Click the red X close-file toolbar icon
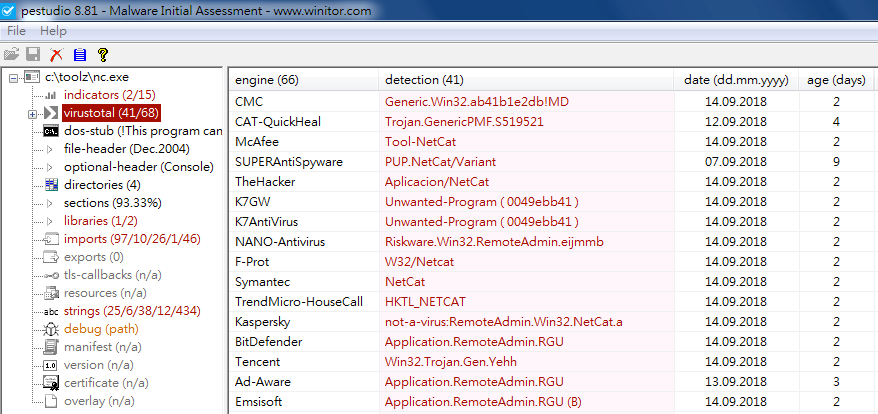This screenshot has width=878, height=414. pos(57,54)
